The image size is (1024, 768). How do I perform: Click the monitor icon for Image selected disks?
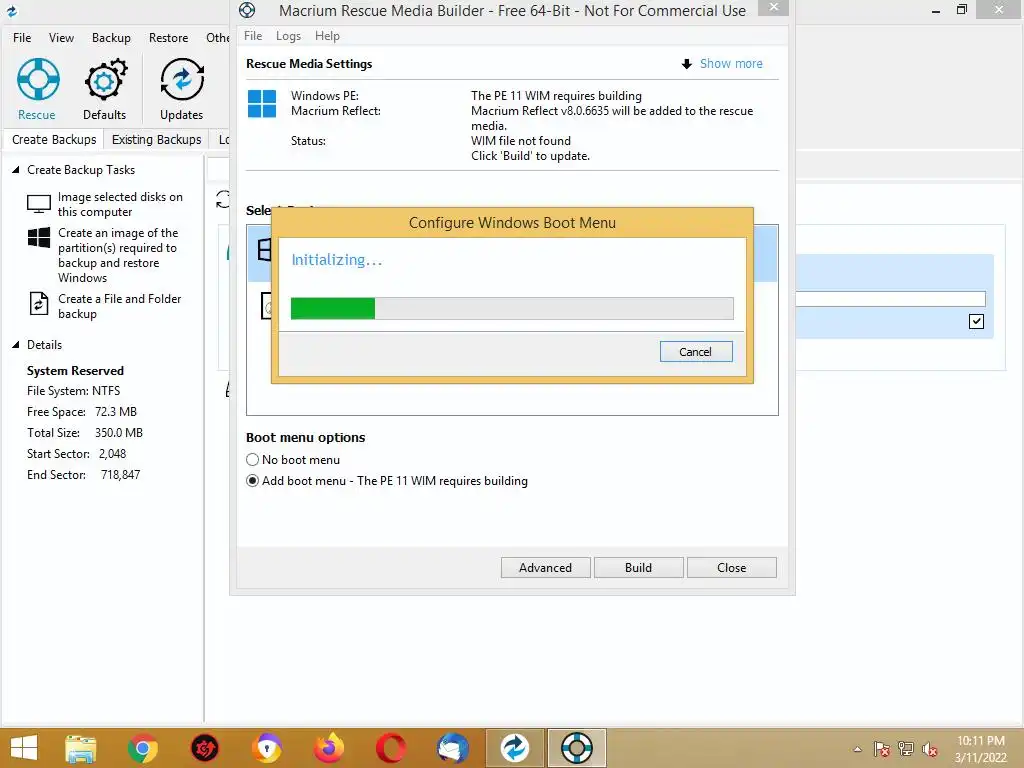[39, 204]
